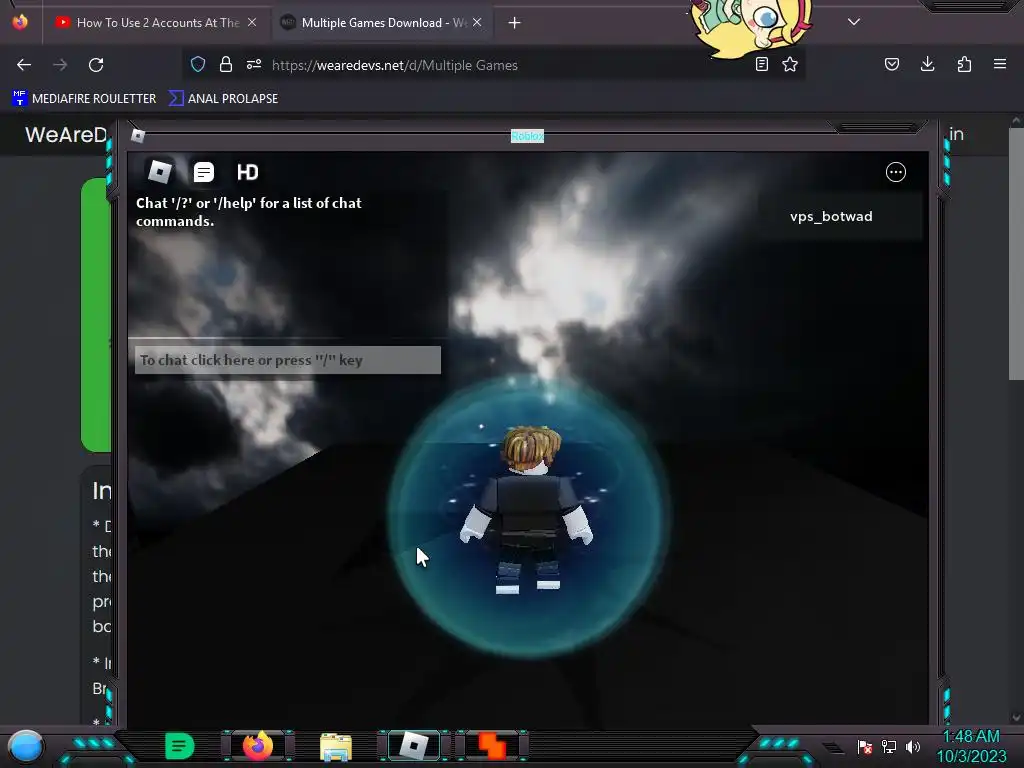Screen dimensions: 1024x768
Task: Click the chat input bar
Action: (x=287, y=360)
